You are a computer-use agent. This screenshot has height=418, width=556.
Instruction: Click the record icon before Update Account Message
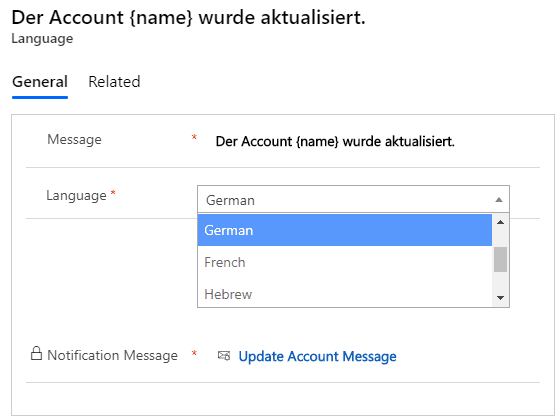click(x=224, y=356)
